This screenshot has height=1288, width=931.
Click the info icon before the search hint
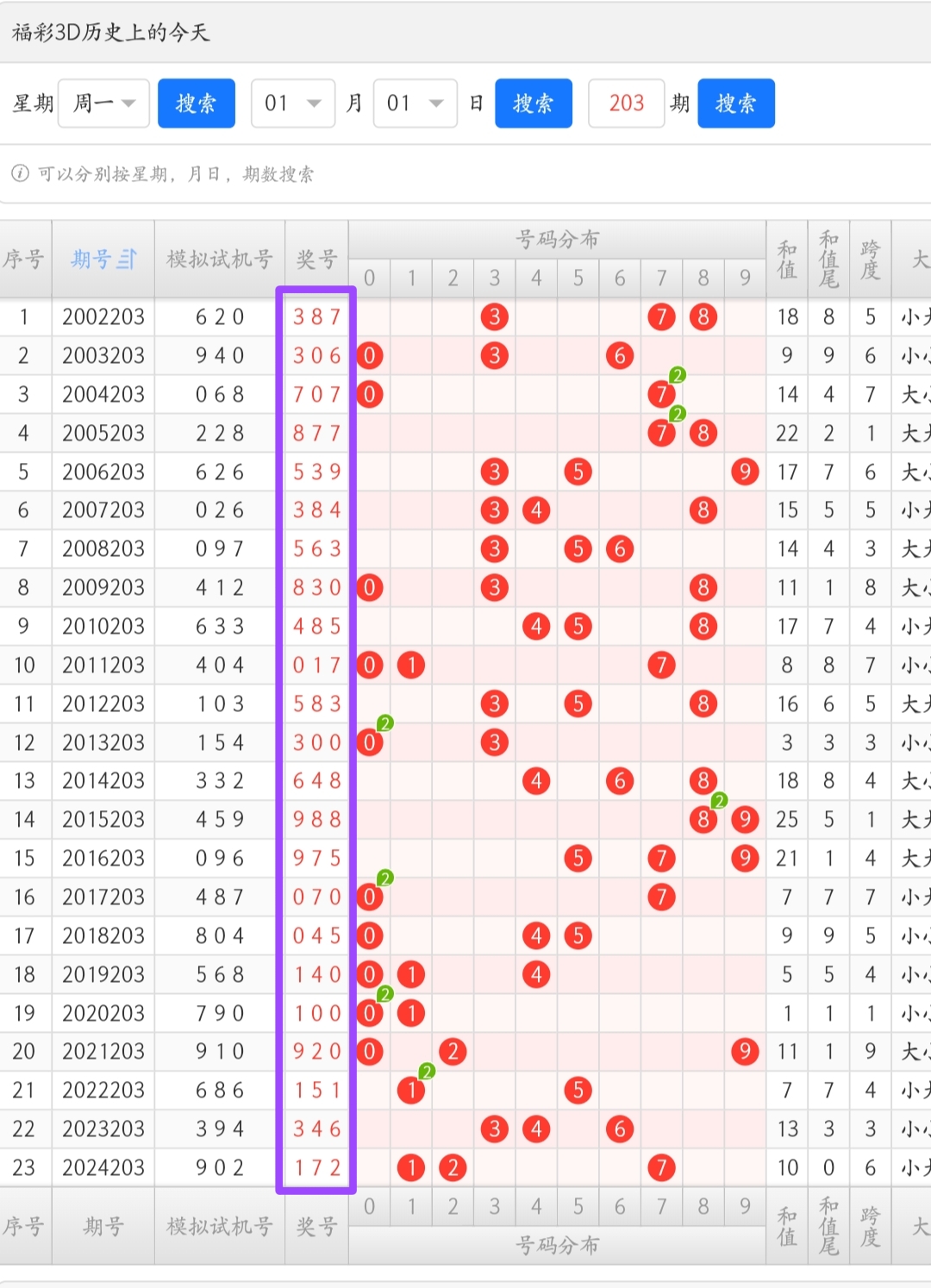pos(20,173)
